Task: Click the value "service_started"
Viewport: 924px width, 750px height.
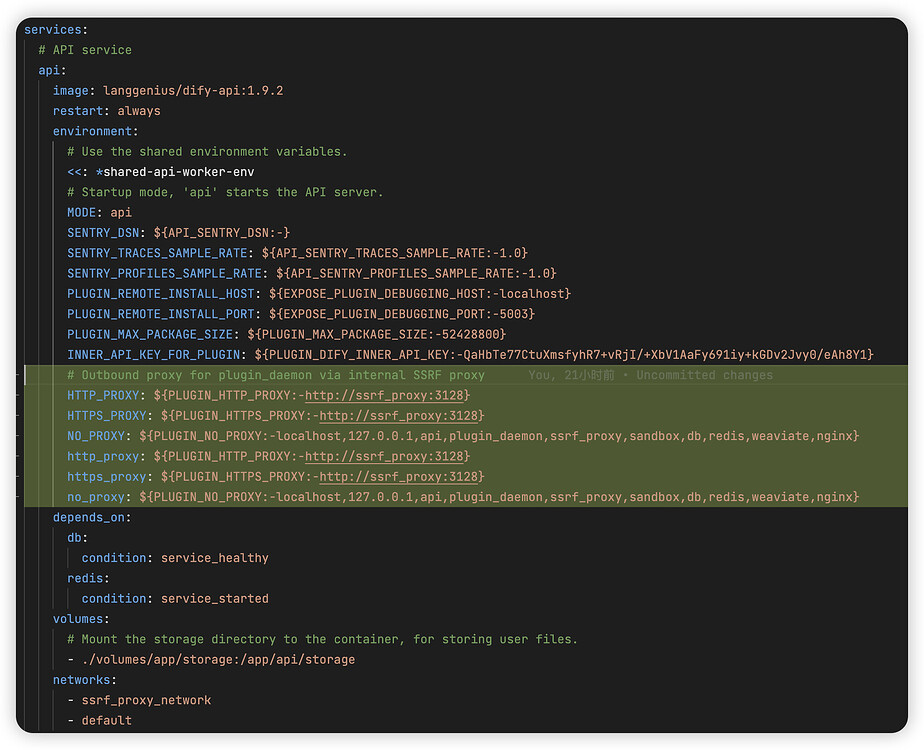Action: [x=214, y=599]
